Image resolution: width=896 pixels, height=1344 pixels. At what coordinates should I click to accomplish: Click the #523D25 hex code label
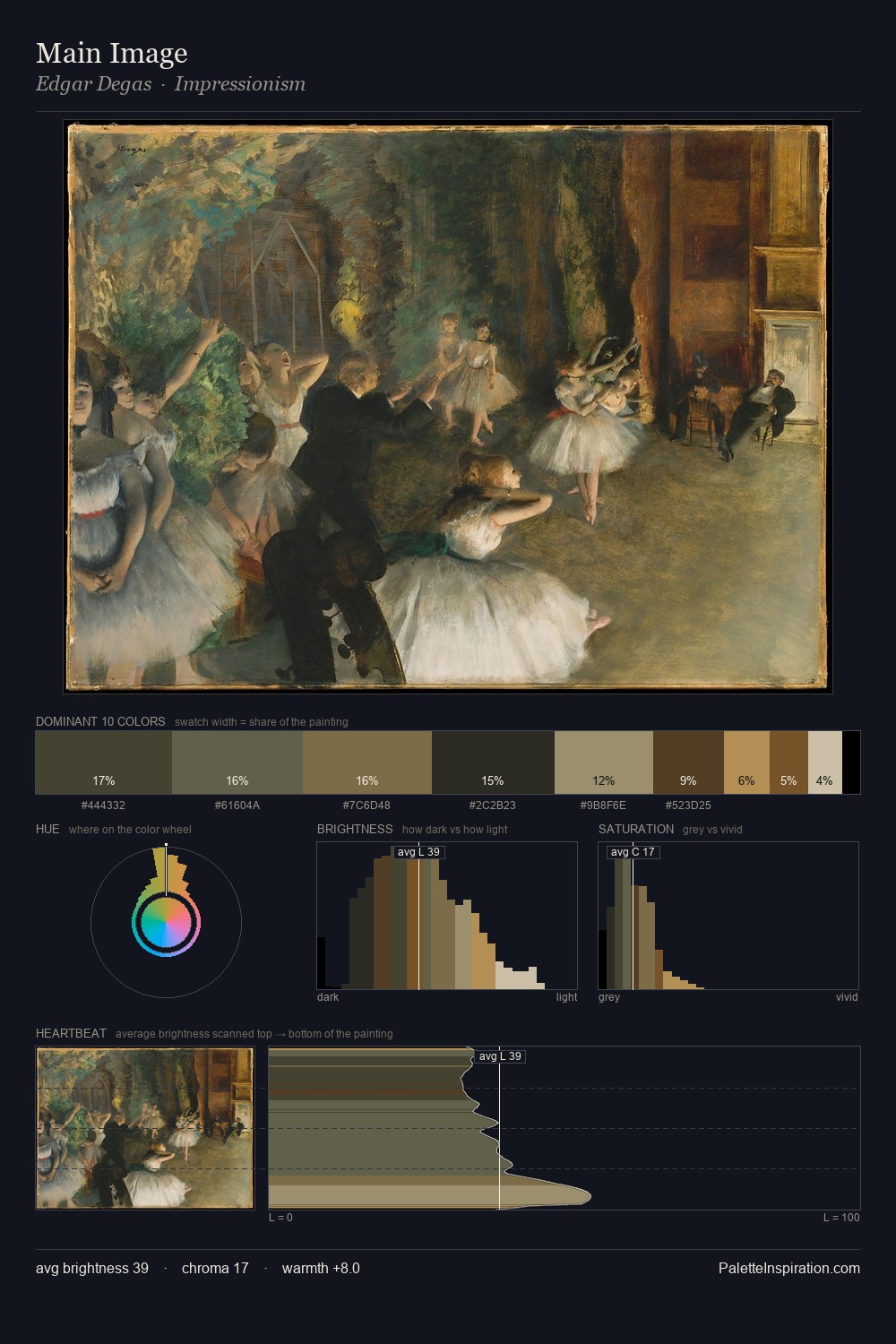point(688,806)
